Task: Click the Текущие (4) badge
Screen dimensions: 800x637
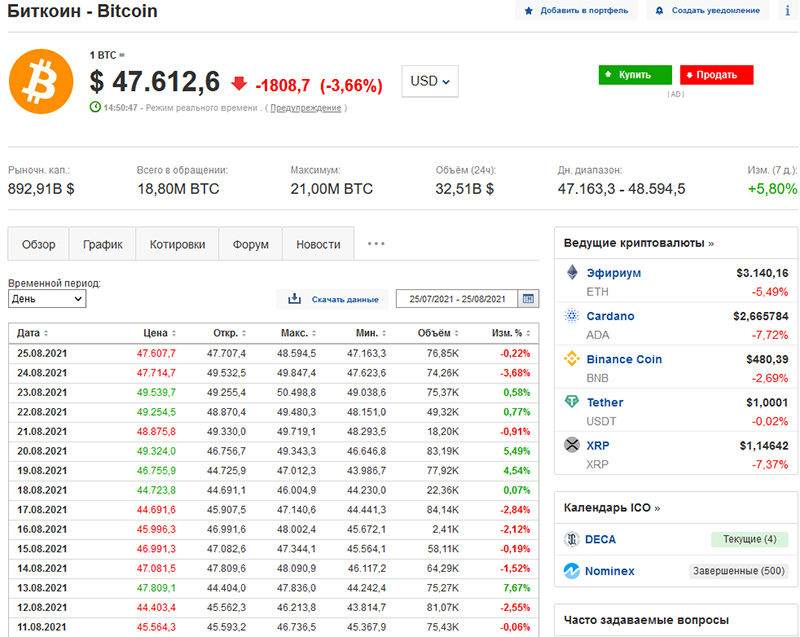Action: pyautogui.click(x=749, y=539)
